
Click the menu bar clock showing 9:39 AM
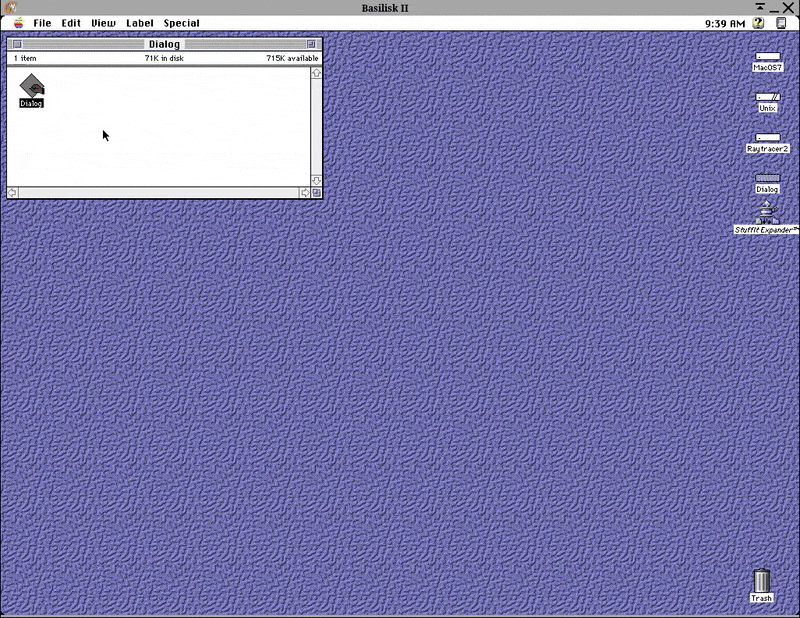coord(725,23)
